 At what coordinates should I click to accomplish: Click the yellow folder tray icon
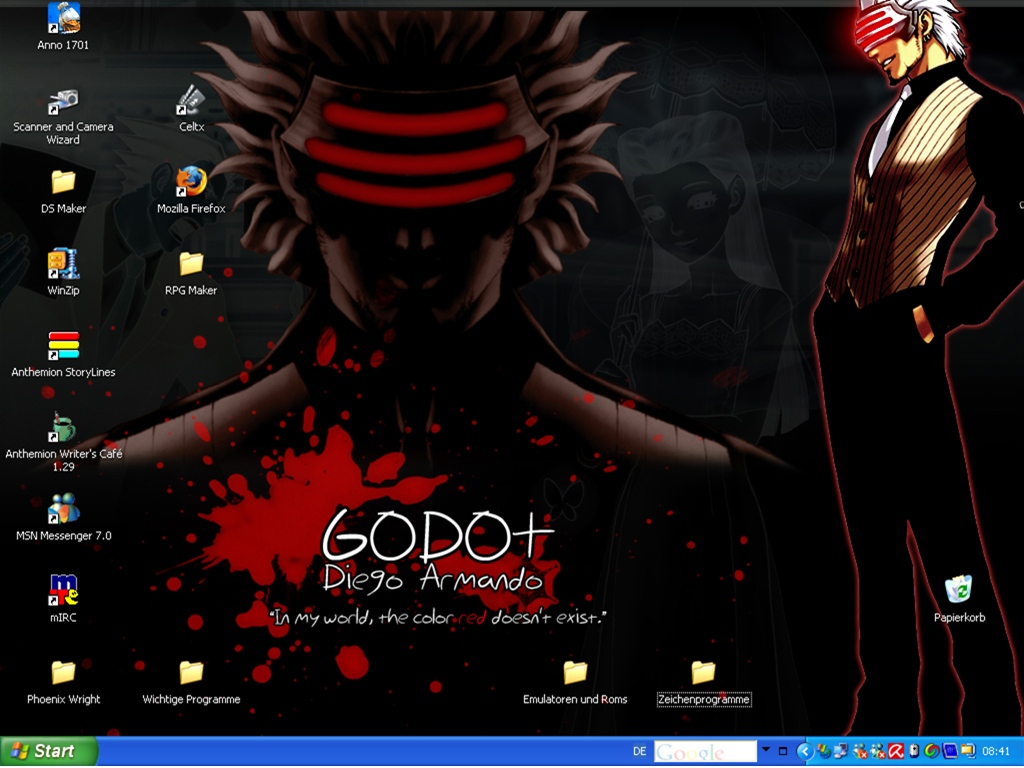[967, 752]
